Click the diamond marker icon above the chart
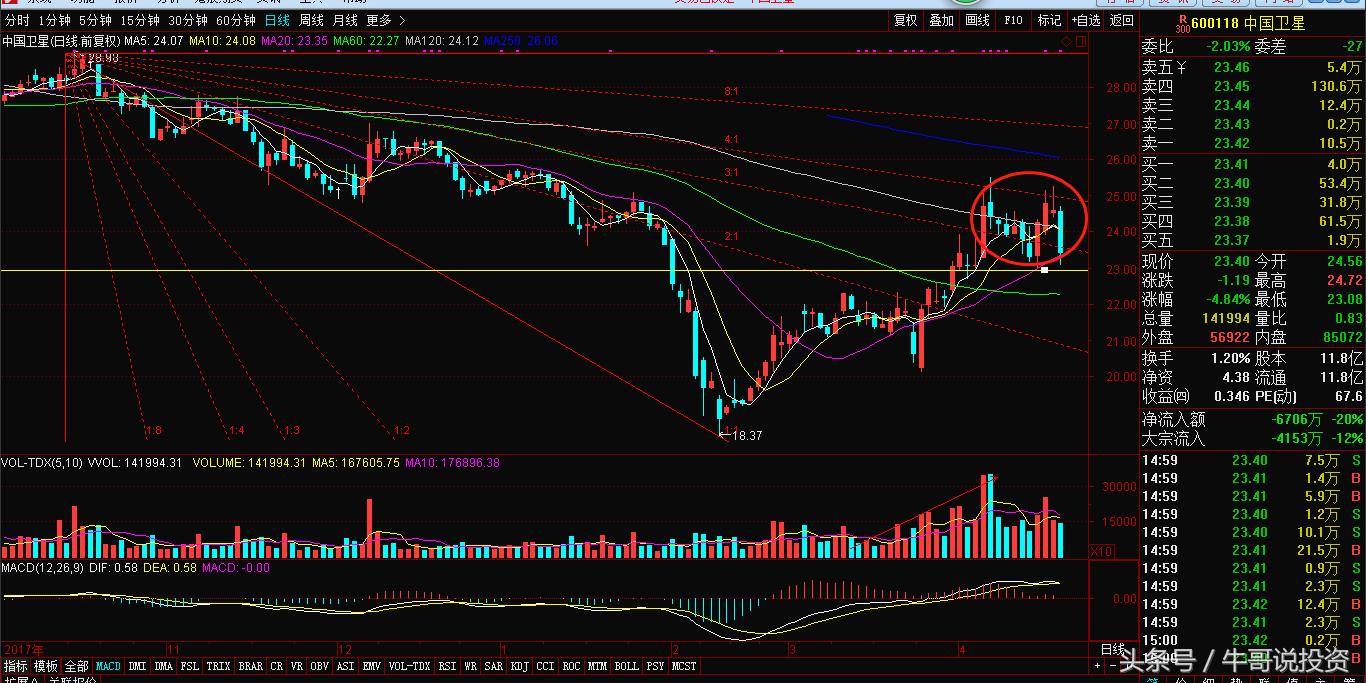This screenshot has height=683, width=1366. click(x=1067, y=41)
